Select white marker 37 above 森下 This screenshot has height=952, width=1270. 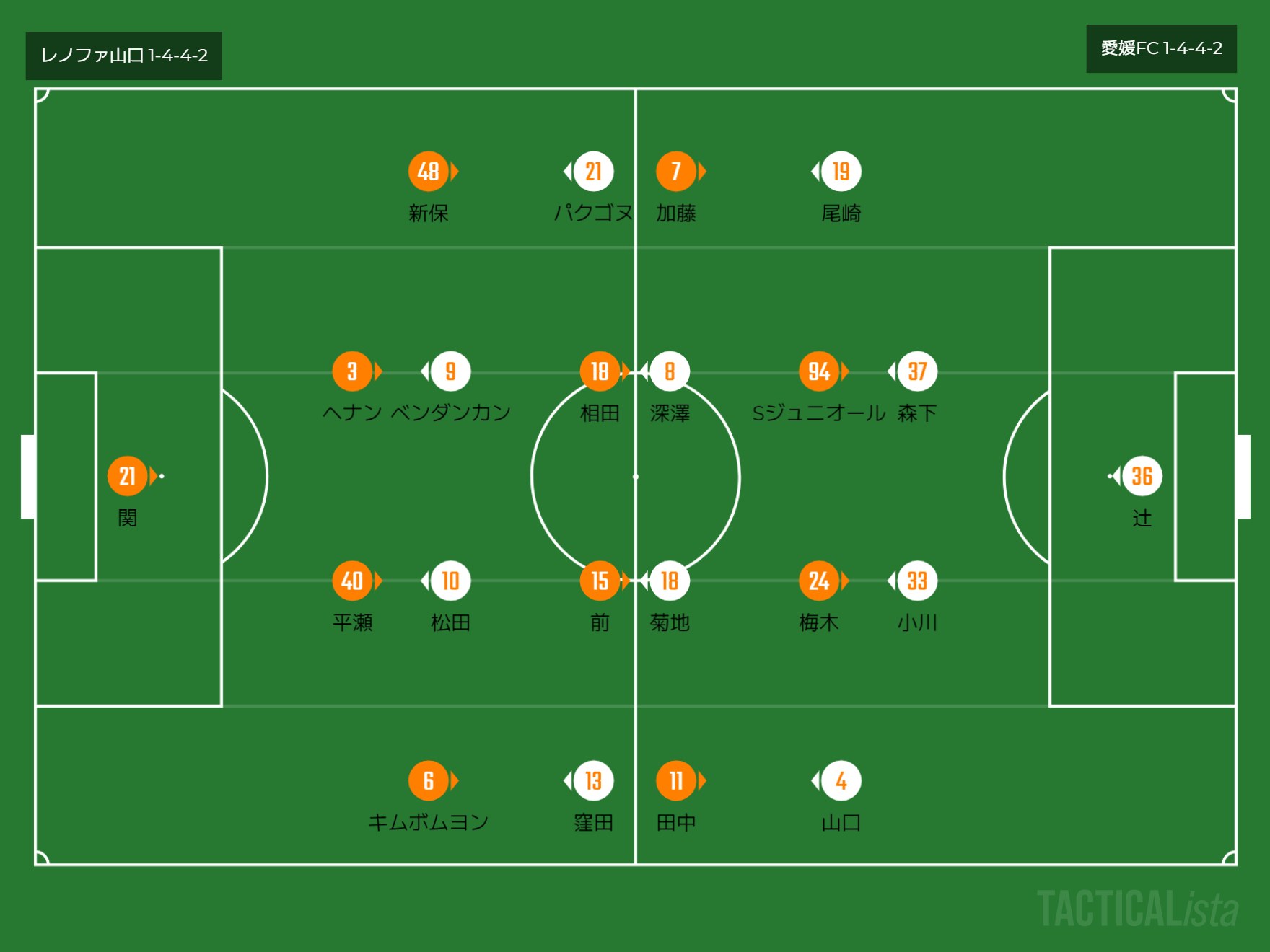pos(916,371)
